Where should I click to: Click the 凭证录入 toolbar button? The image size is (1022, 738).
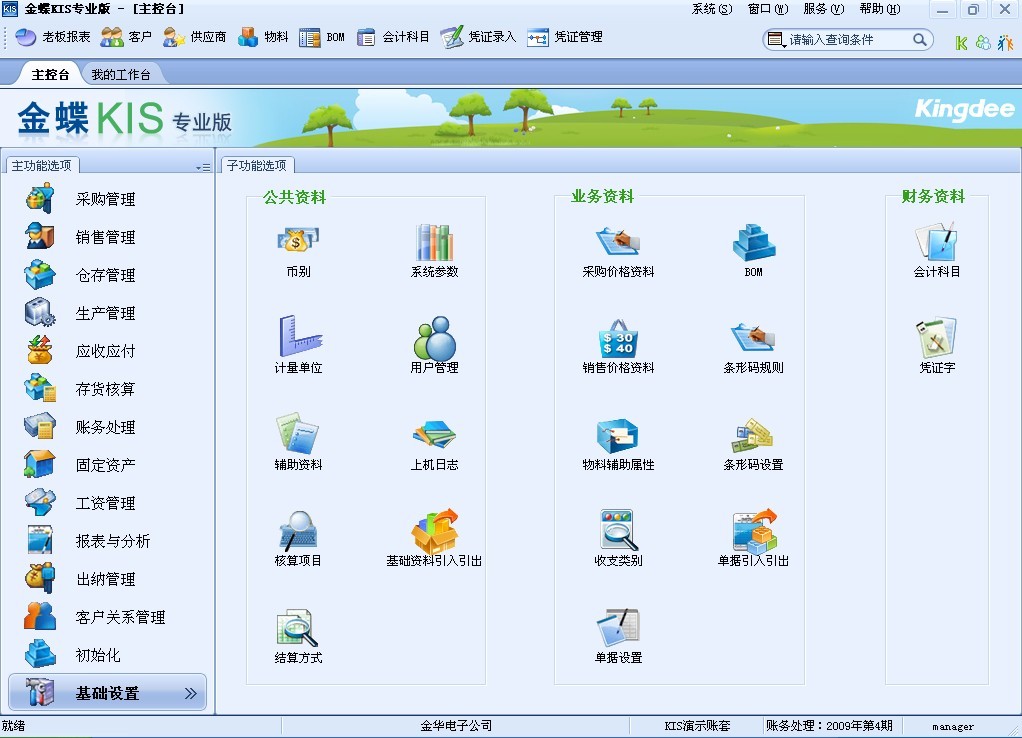tap(478, 37)
